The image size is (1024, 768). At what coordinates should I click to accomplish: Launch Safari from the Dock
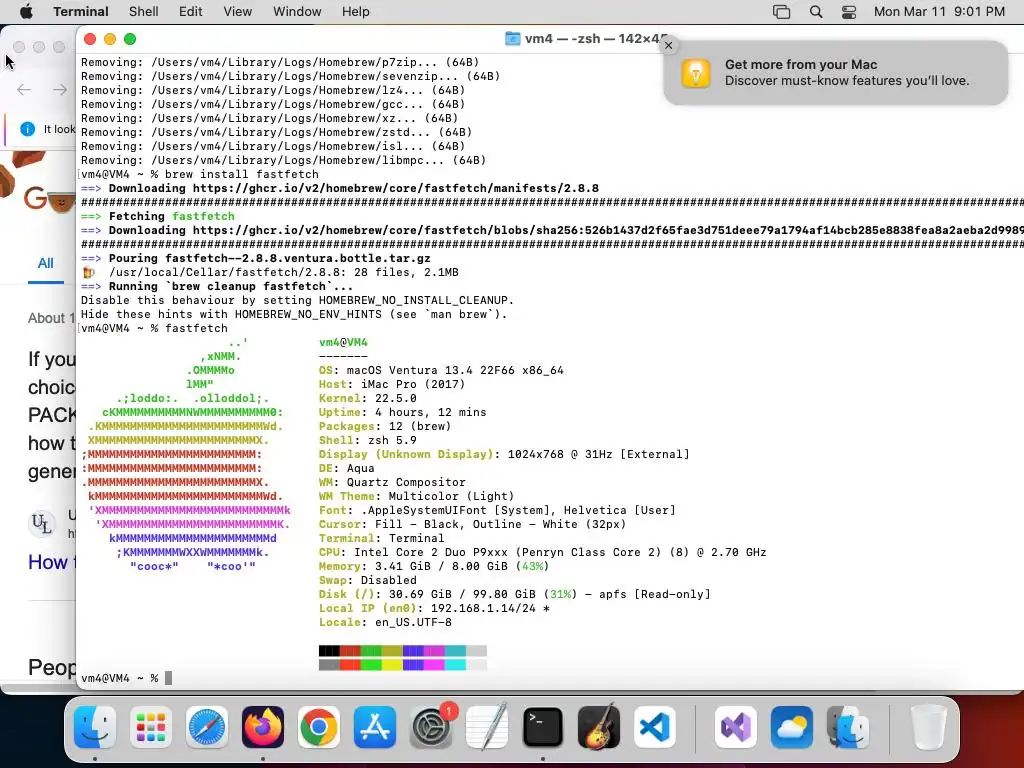pyautogui.click(x=207, y=726)
